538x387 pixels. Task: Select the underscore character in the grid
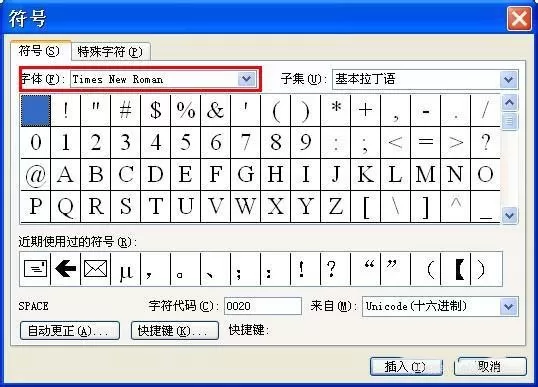485,207
